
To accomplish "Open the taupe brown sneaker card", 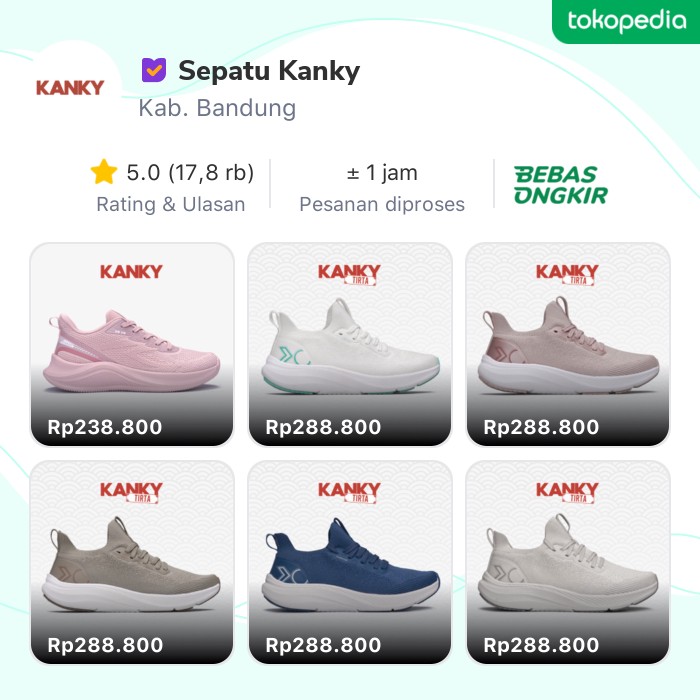I will tap(132, 562).
